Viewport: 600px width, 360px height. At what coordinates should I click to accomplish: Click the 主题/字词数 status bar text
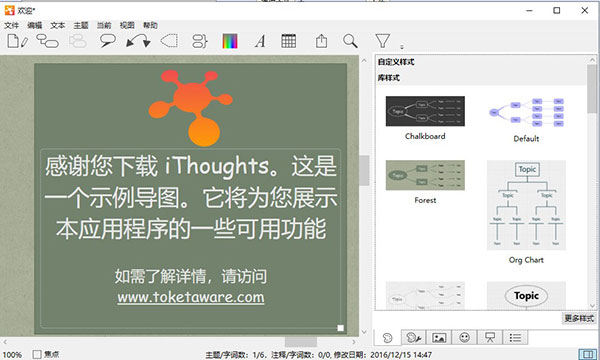point(236,355)
